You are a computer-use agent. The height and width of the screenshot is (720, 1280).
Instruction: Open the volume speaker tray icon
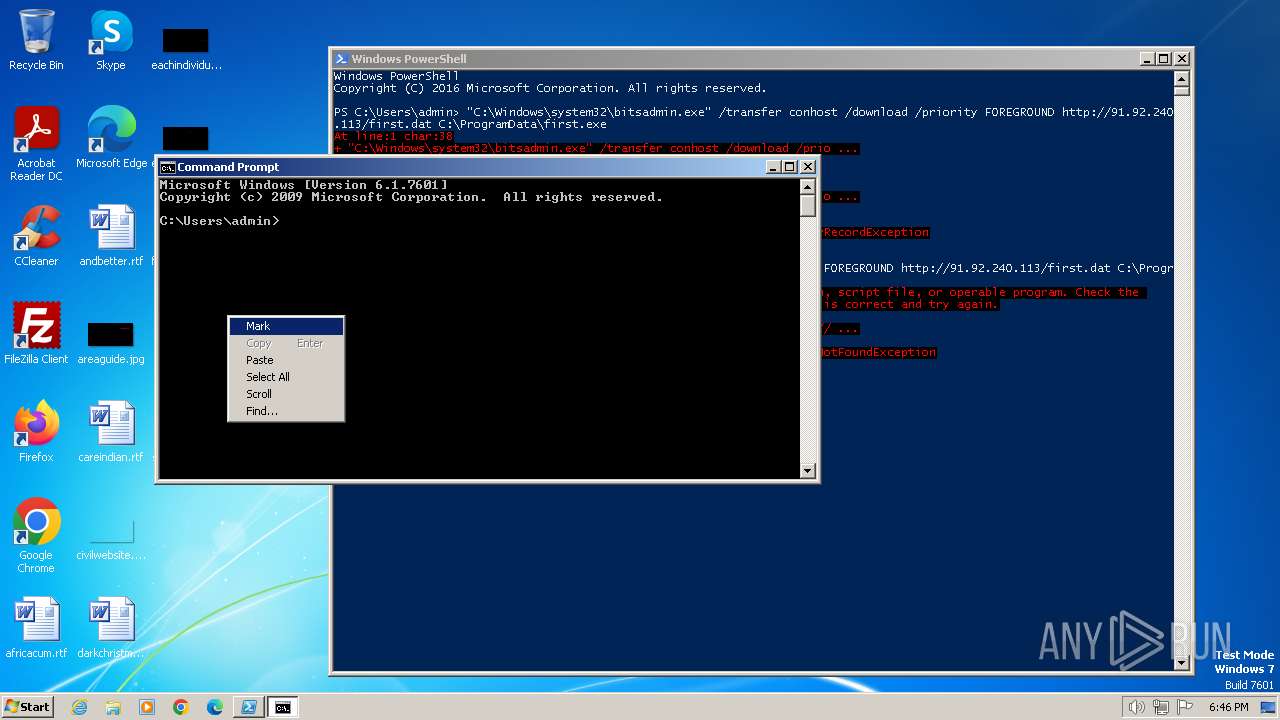tap(1136, 707)
